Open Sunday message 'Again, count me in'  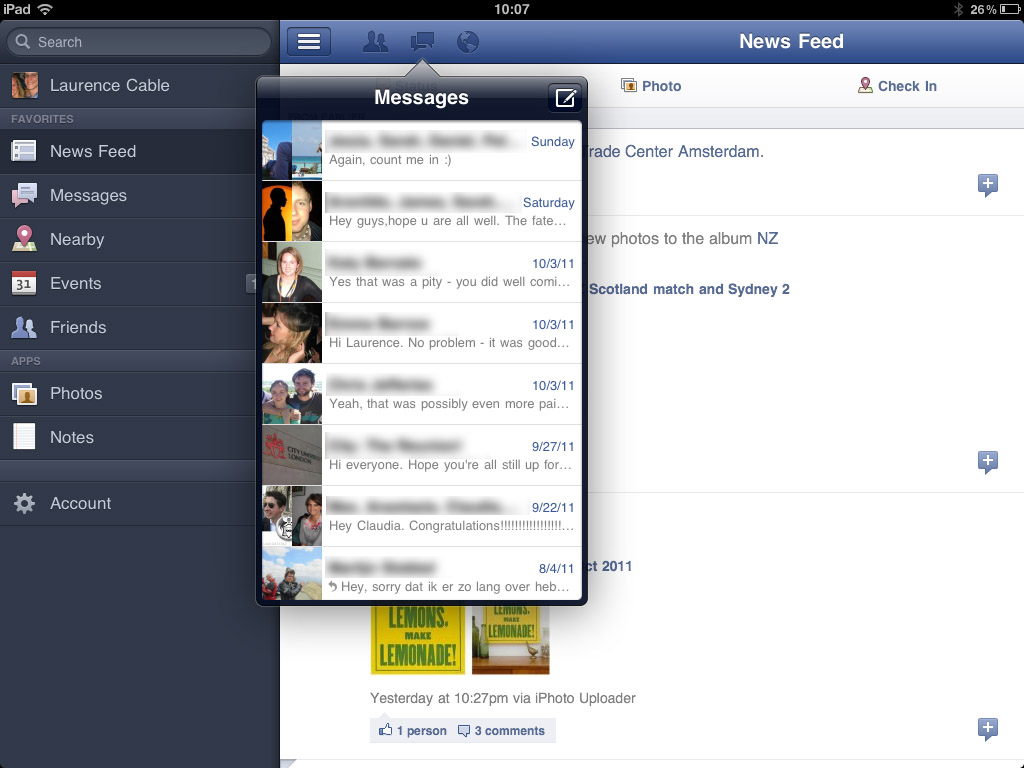coord(422,151)
